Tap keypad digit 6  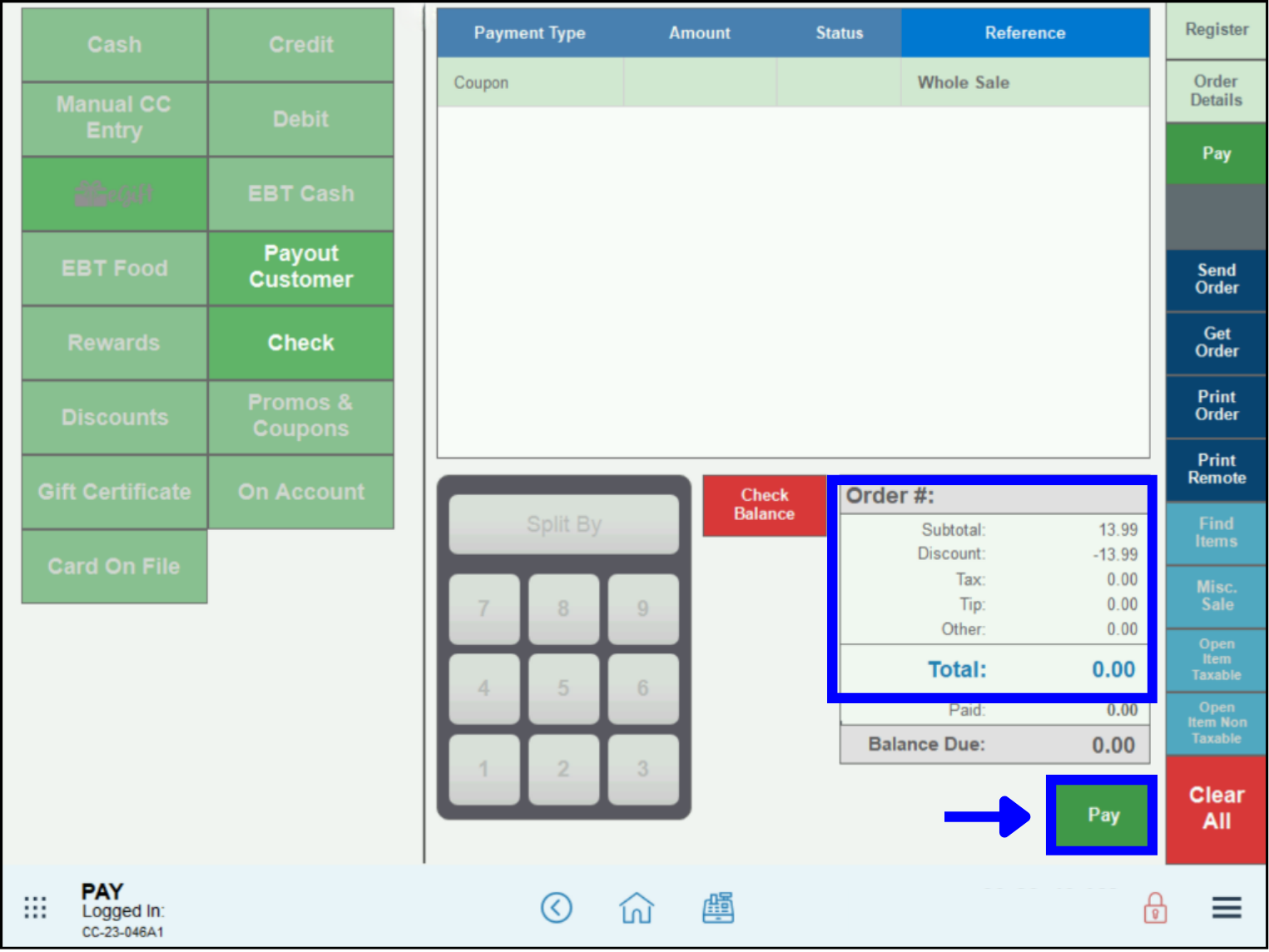click(x=643, y=688)
